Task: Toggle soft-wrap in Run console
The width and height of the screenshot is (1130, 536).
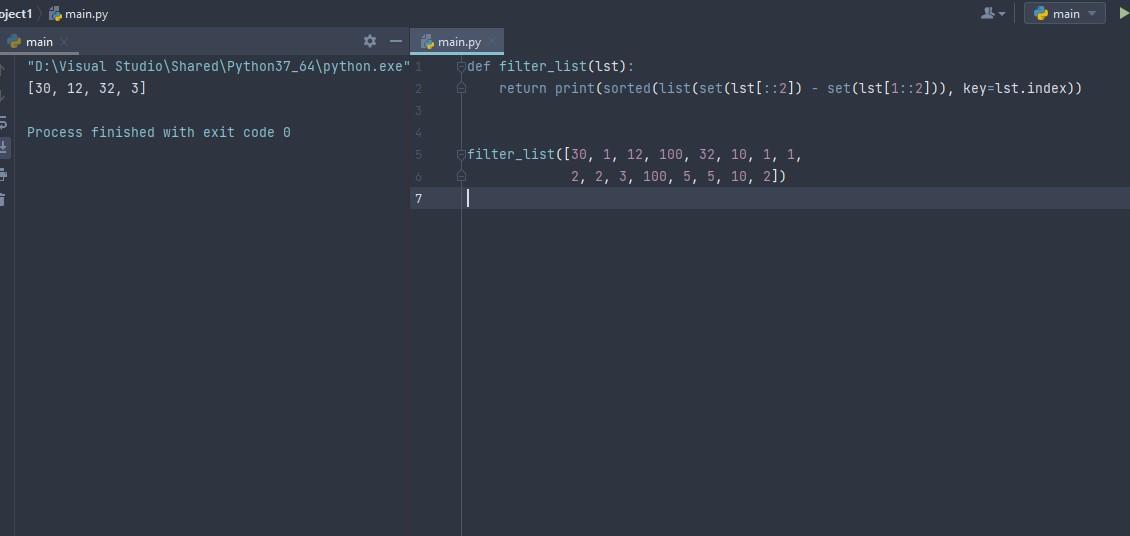Action: [x=4, y=122]
